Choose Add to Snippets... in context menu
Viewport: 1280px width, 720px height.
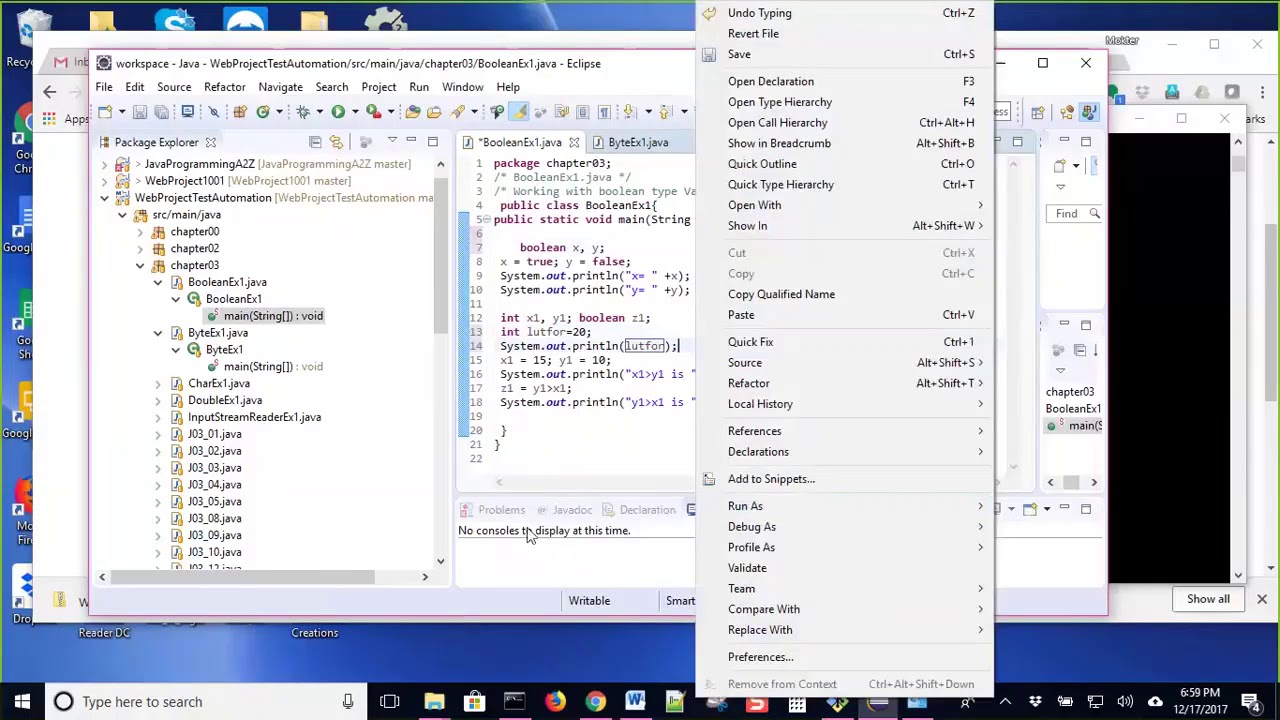click(x=845, y=479)
